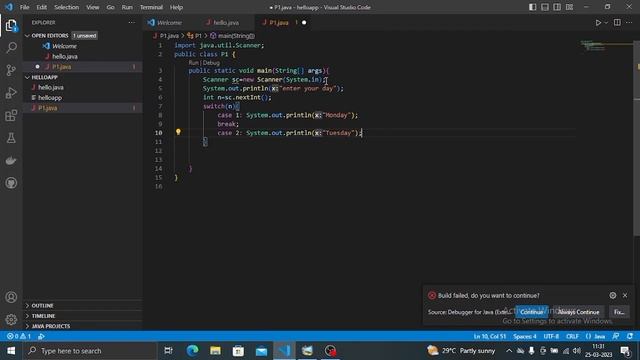Open the Testing flask view
The image size is (640, 360).
coord(11,138)
